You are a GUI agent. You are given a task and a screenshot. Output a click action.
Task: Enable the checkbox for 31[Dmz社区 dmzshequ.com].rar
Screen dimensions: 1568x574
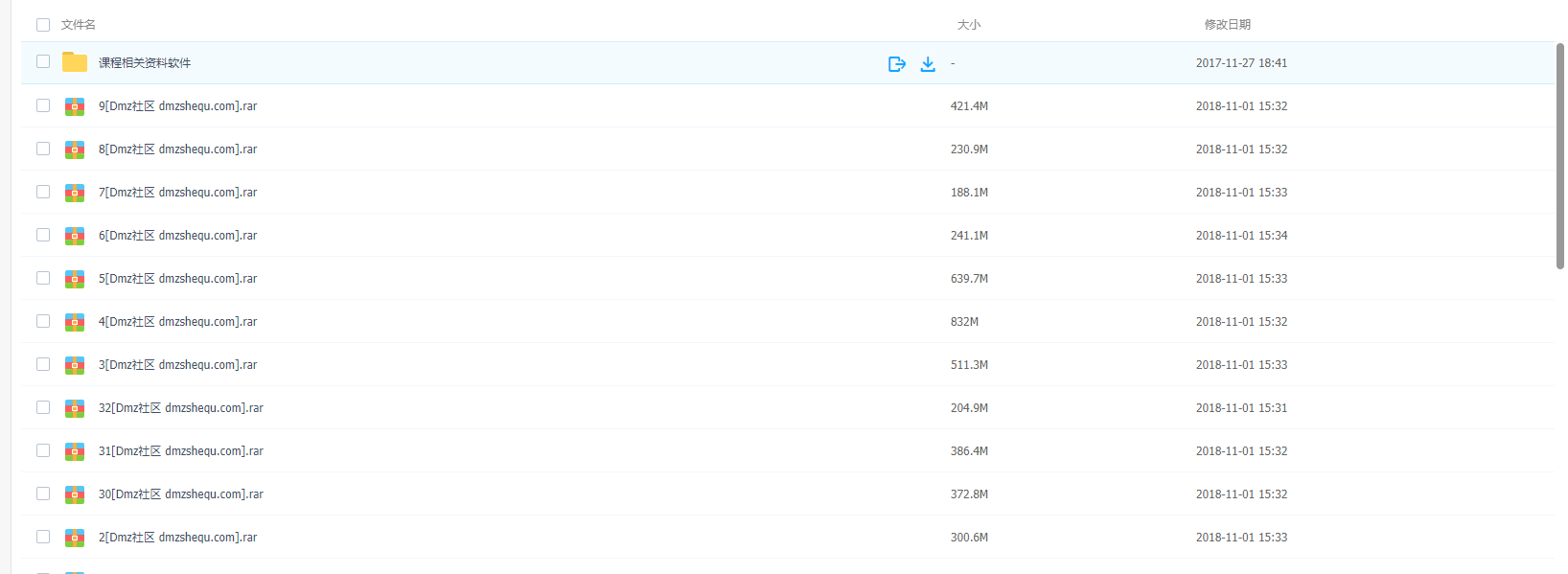(x=43, y=450)
